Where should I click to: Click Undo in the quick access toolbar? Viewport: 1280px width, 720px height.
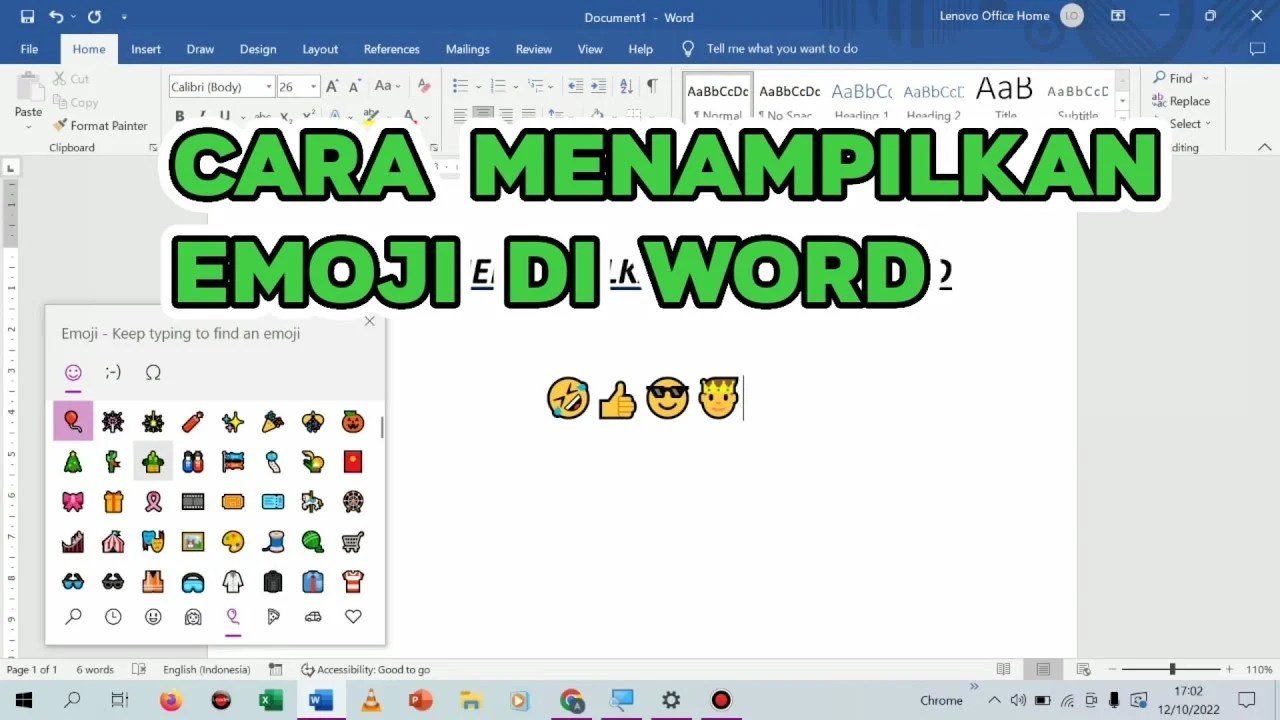click(x=56, y=17)
